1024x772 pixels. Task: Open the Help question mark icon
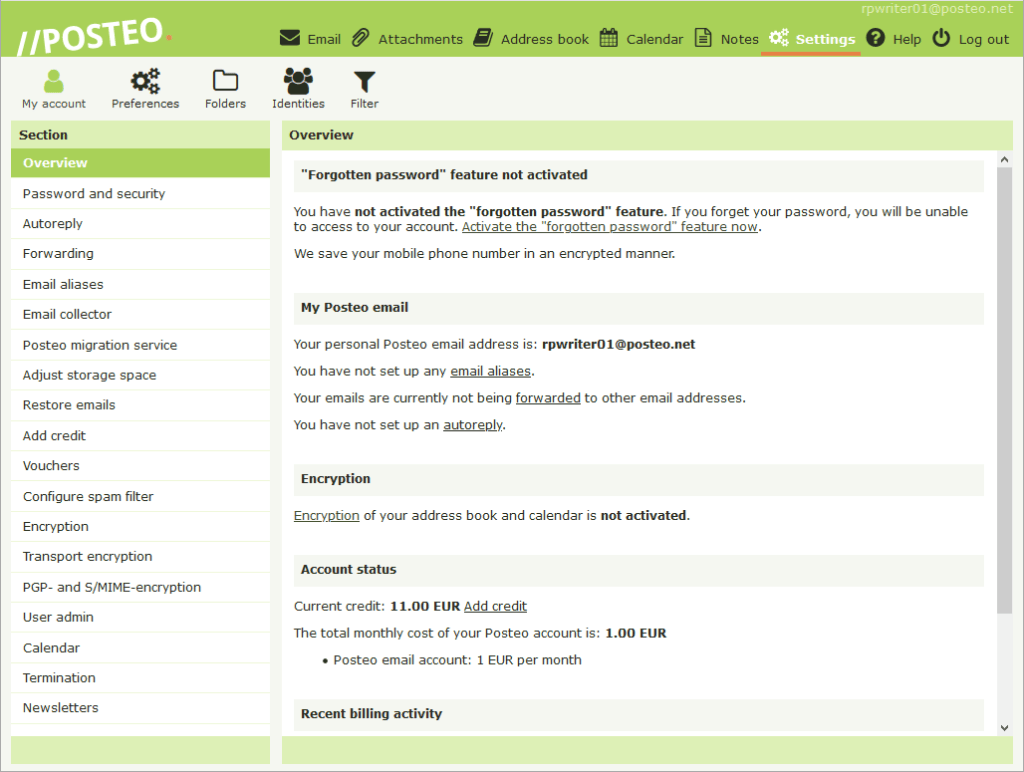click(875, 38)
